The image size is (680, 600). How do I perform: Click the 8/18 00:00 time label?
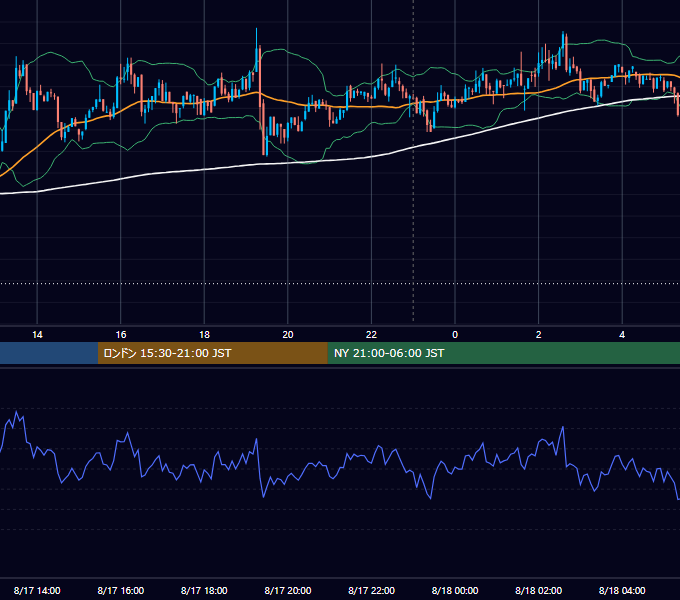[455, 590]
